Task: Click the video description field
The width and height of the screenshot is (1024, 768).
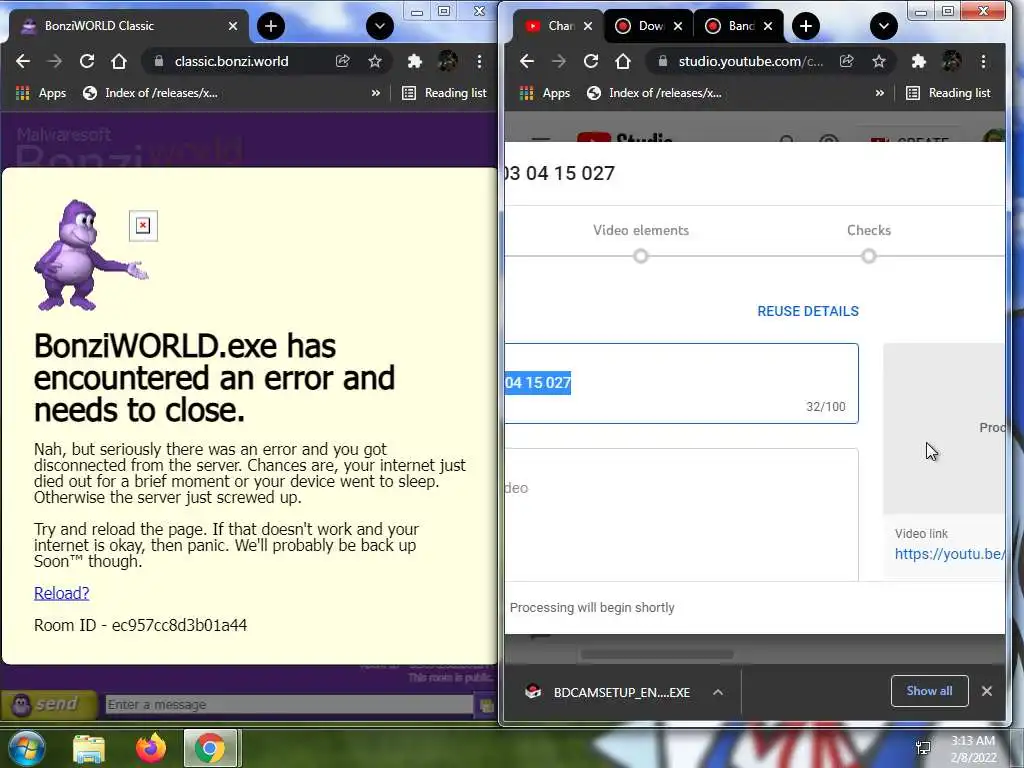Action: (681, 515)
